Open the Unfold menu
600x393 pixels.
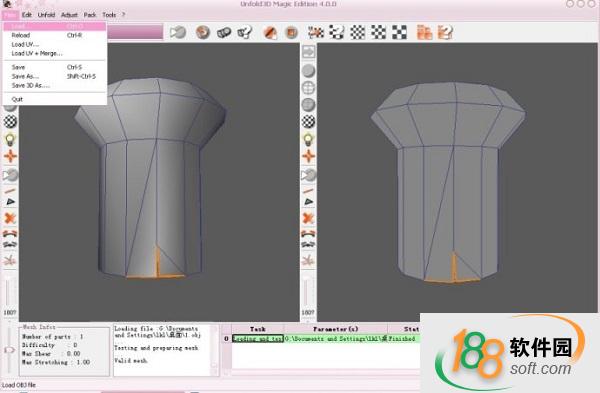[x=46, y=15]
